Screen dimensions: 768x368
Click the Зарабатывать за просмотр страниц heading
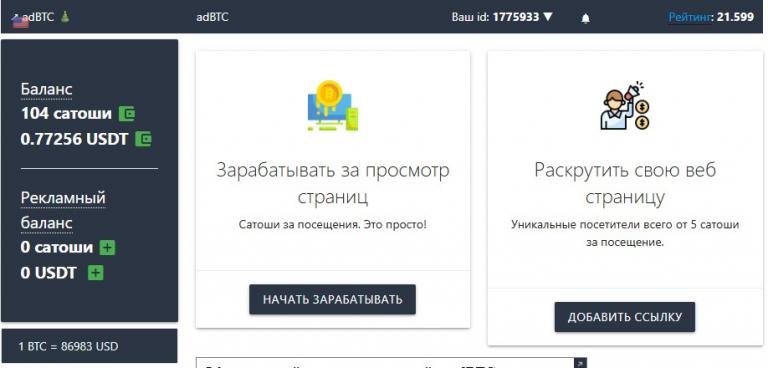point(333,183)
